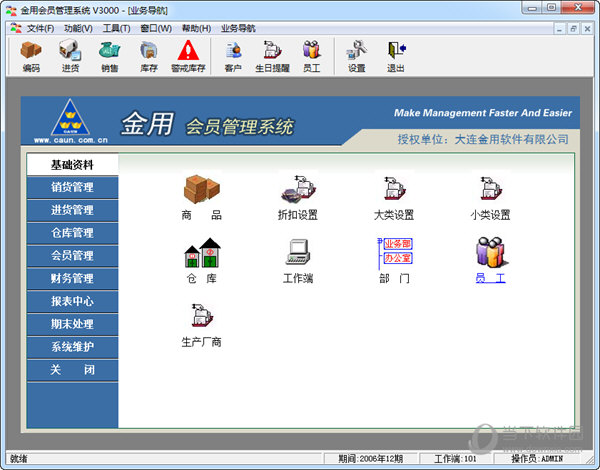The width and height of the screenshot is (600, 470).
Task: Click the 进货 toolbar icon
Action: click(70, 56)
